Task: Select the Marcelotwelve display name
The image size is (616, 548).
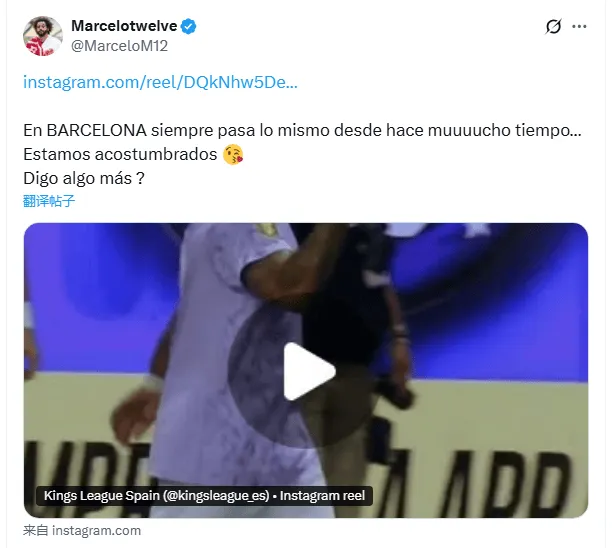Action: point(124,26)
